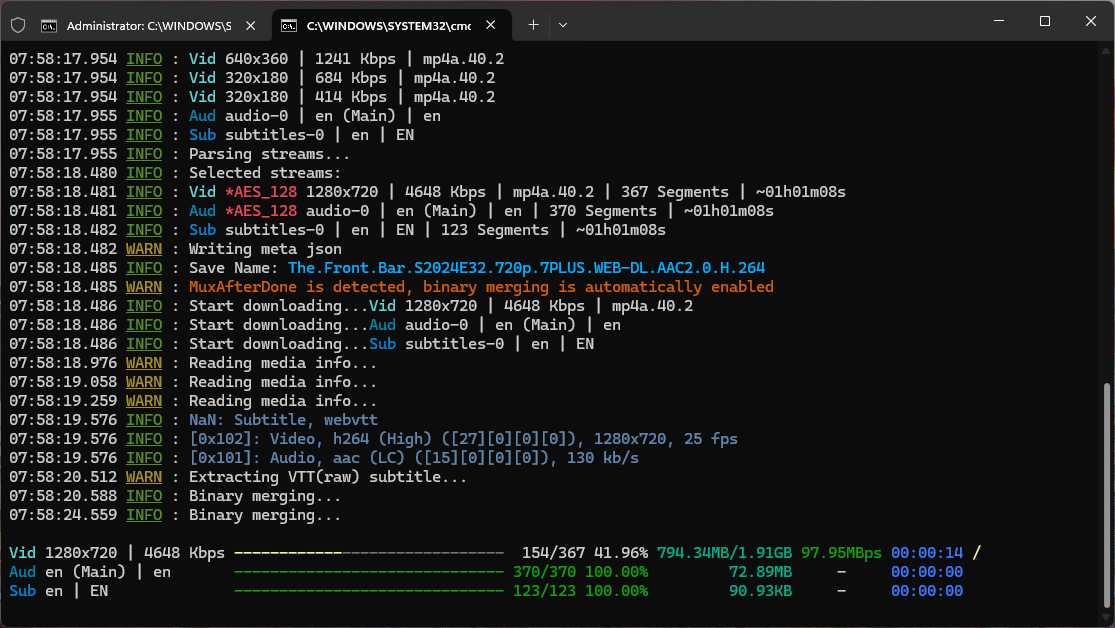Close the terminal window
Viewport: 1115px width, 628px height.
click(x=1091, y=22)
